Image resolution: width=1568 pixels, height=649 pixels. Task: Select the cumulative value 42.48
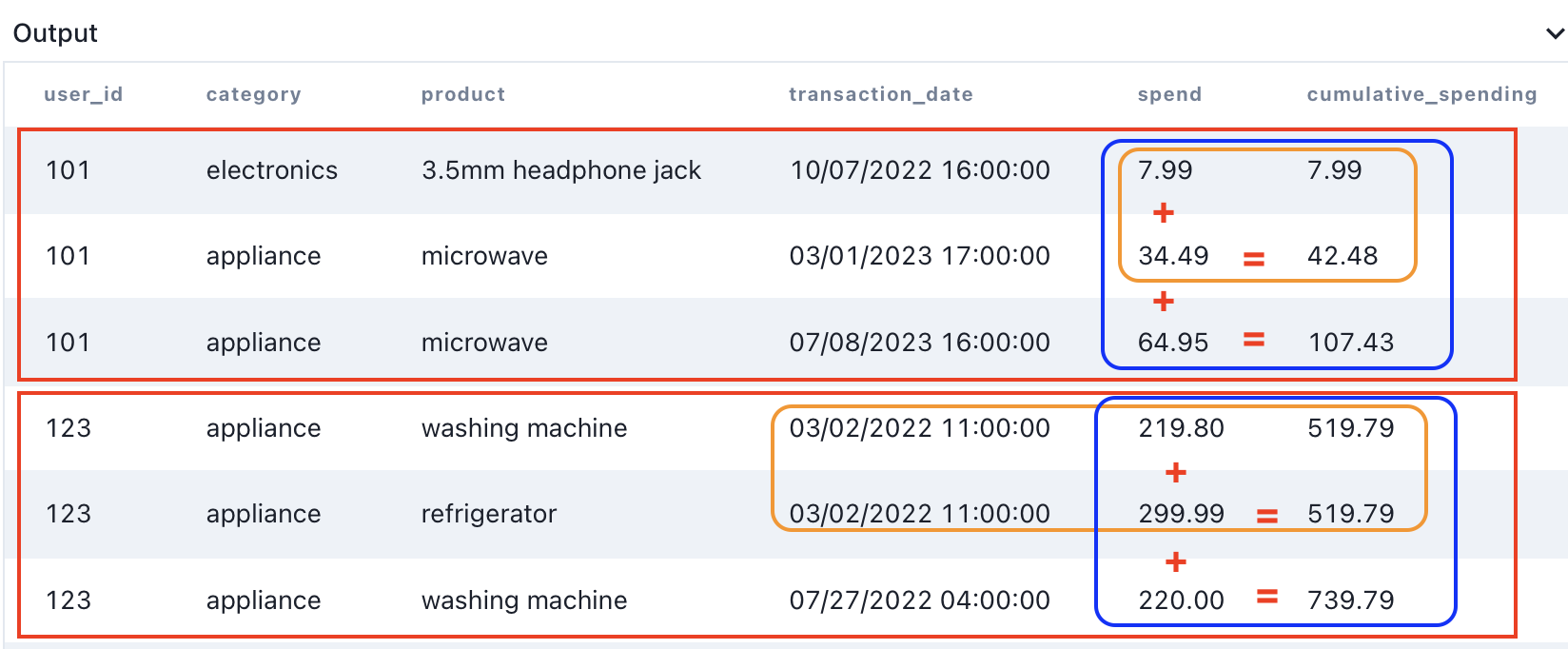[1343, 256]
